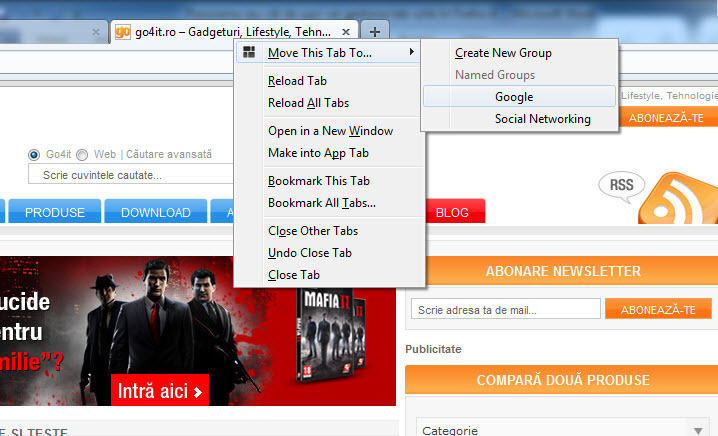This screenshot has width=718, height=436.
Task: Move tab to the Google group
Action: pos(519,97)
